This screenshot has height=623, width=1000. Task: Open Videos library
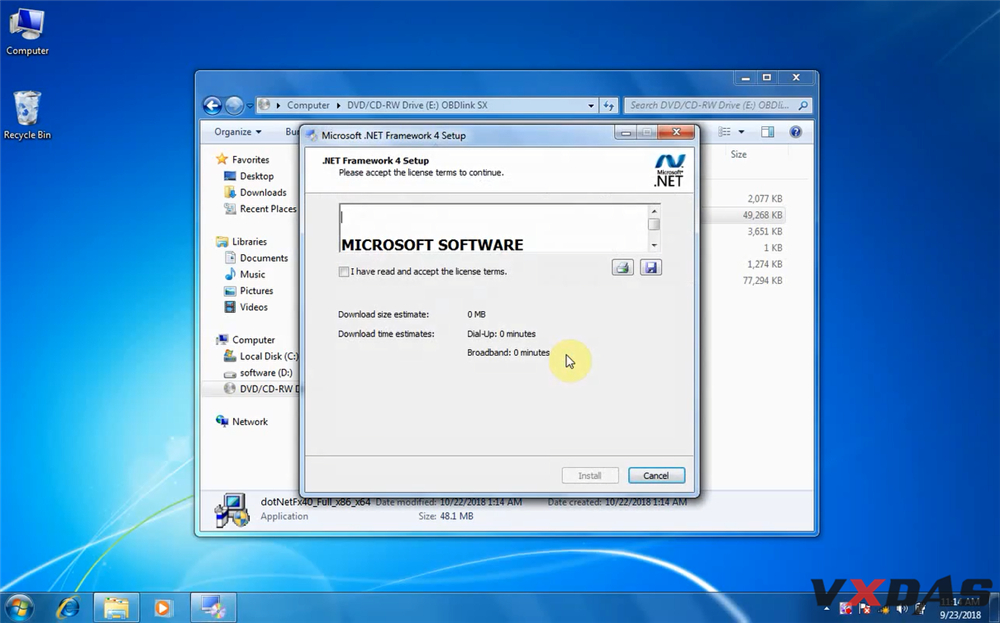pos(246,307)
